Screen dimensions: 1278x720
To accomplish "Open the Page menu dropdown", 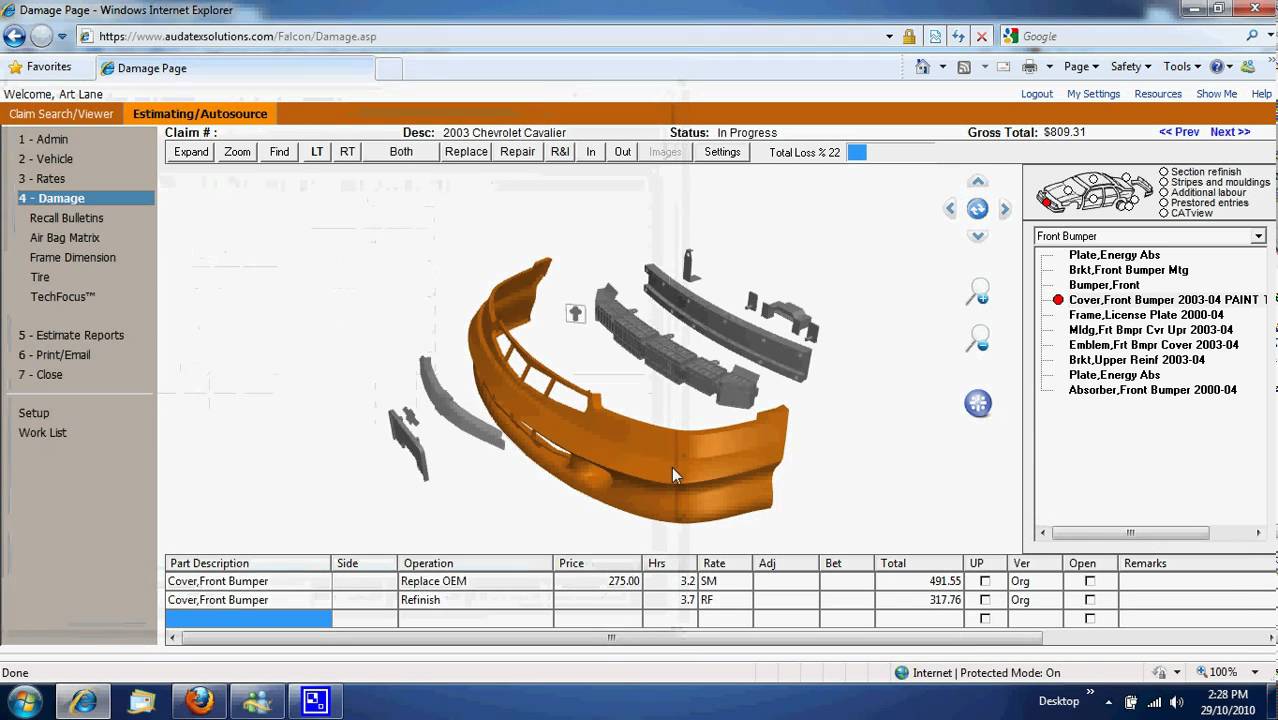I will coord(1081,67).
